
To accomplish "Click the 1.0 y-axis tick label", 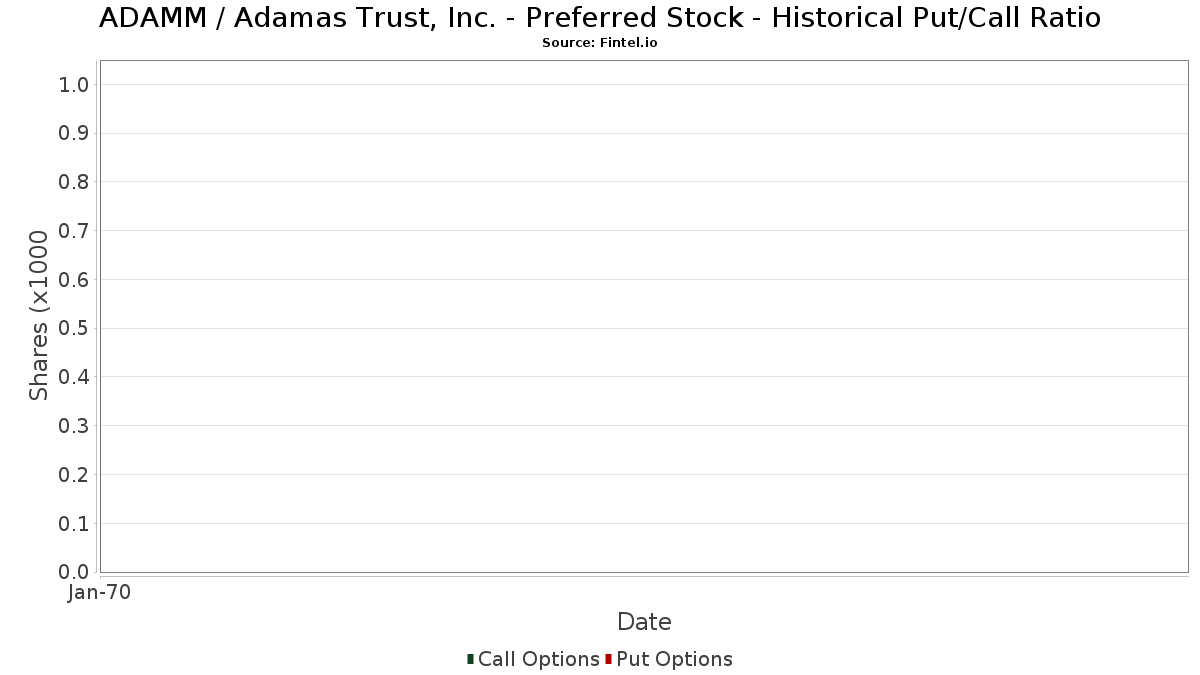I will pos(74,85).
